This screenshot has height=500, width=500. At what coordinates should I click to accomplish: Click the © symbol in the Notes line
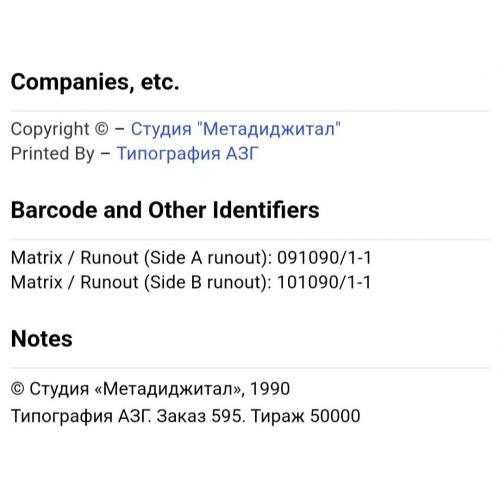(x=17, y=389)
